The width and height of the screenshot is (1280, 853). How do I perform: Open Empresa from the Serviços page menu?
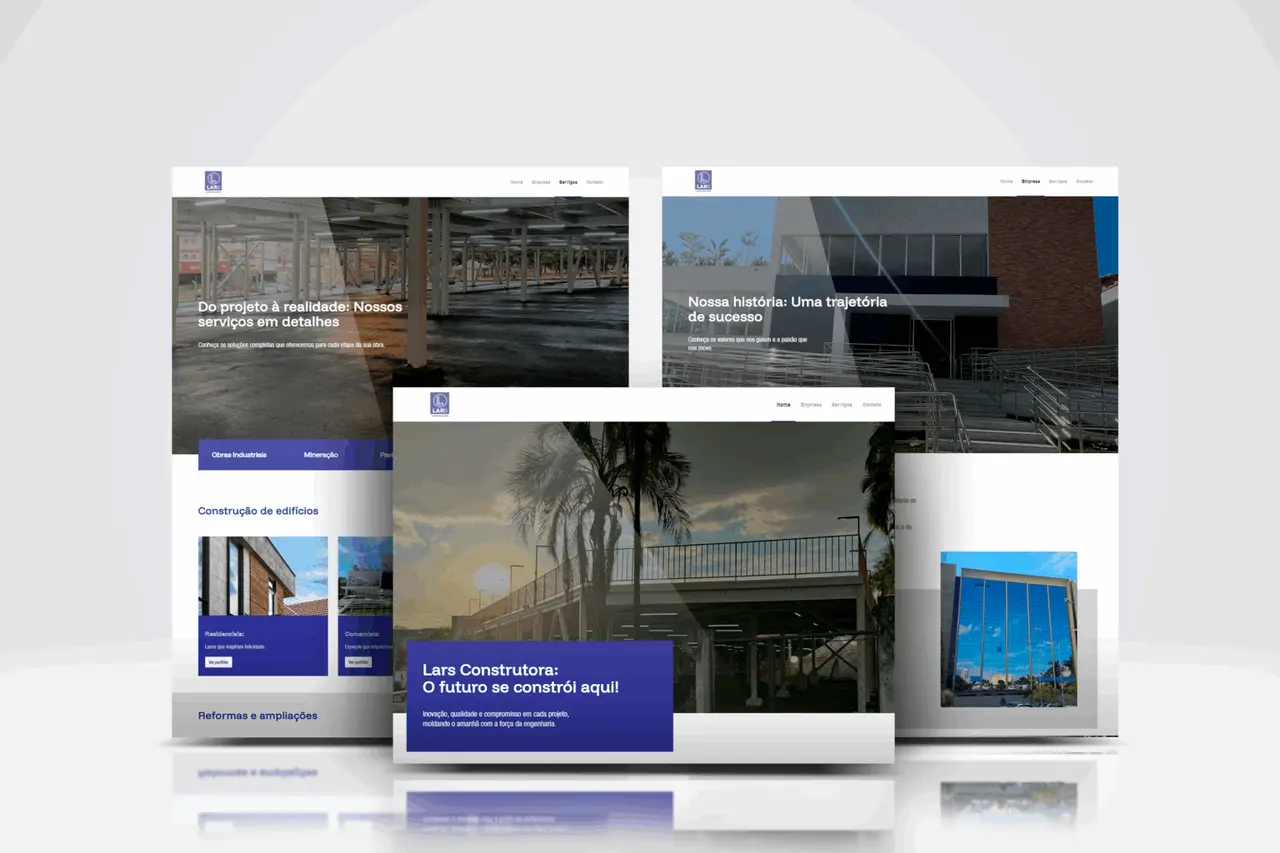541,182
